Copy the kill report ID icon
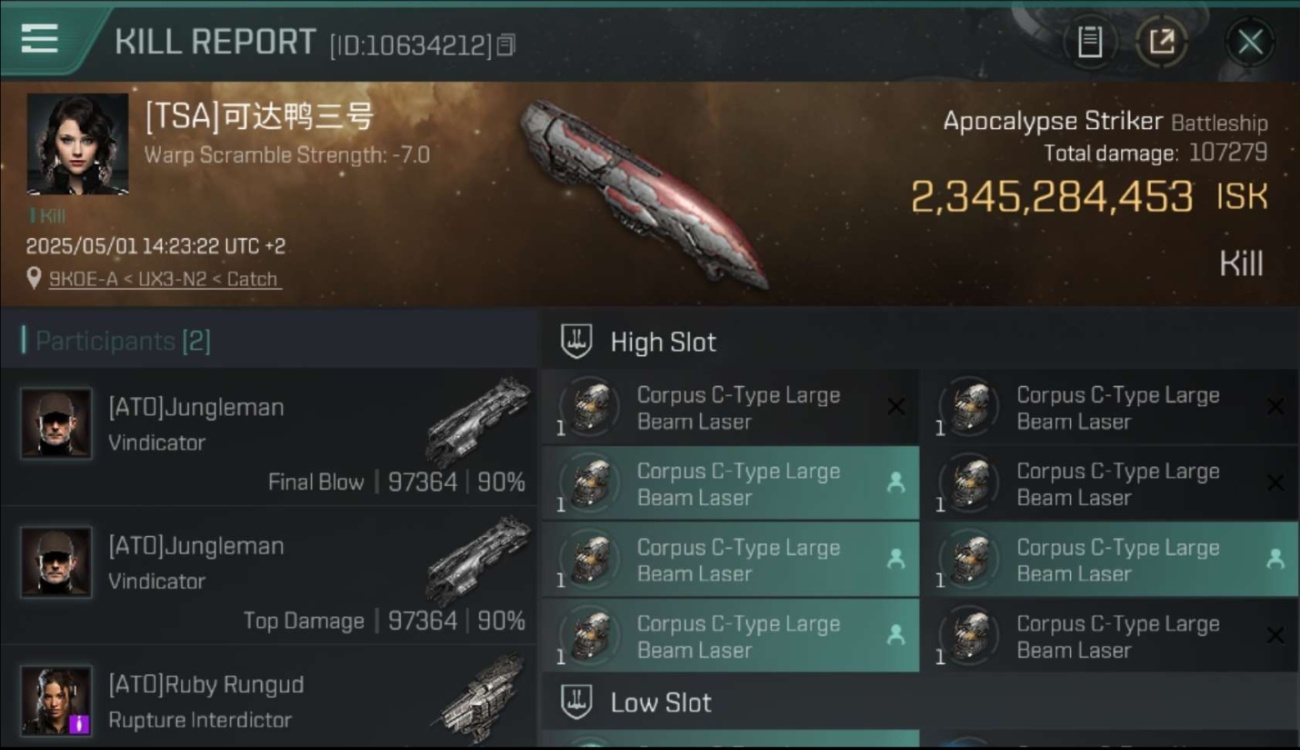This screenshot has height=750, width=1300. pos(506,45)
